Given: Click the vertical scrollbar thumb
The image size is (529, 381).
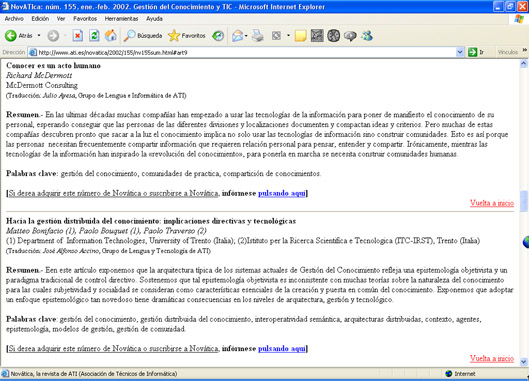Looking at the screenshot, I should pos(524,201).
